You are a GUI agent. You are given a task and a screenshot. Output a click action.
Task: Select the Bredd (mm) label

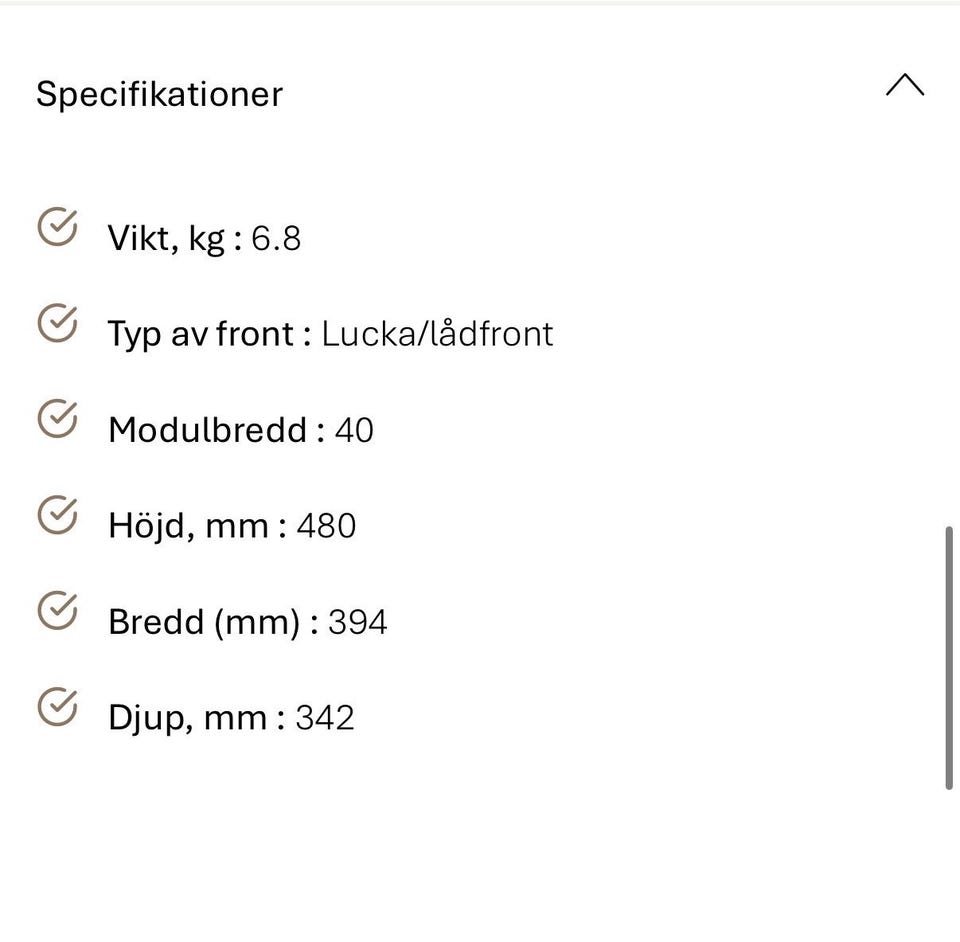click(207, 622)
